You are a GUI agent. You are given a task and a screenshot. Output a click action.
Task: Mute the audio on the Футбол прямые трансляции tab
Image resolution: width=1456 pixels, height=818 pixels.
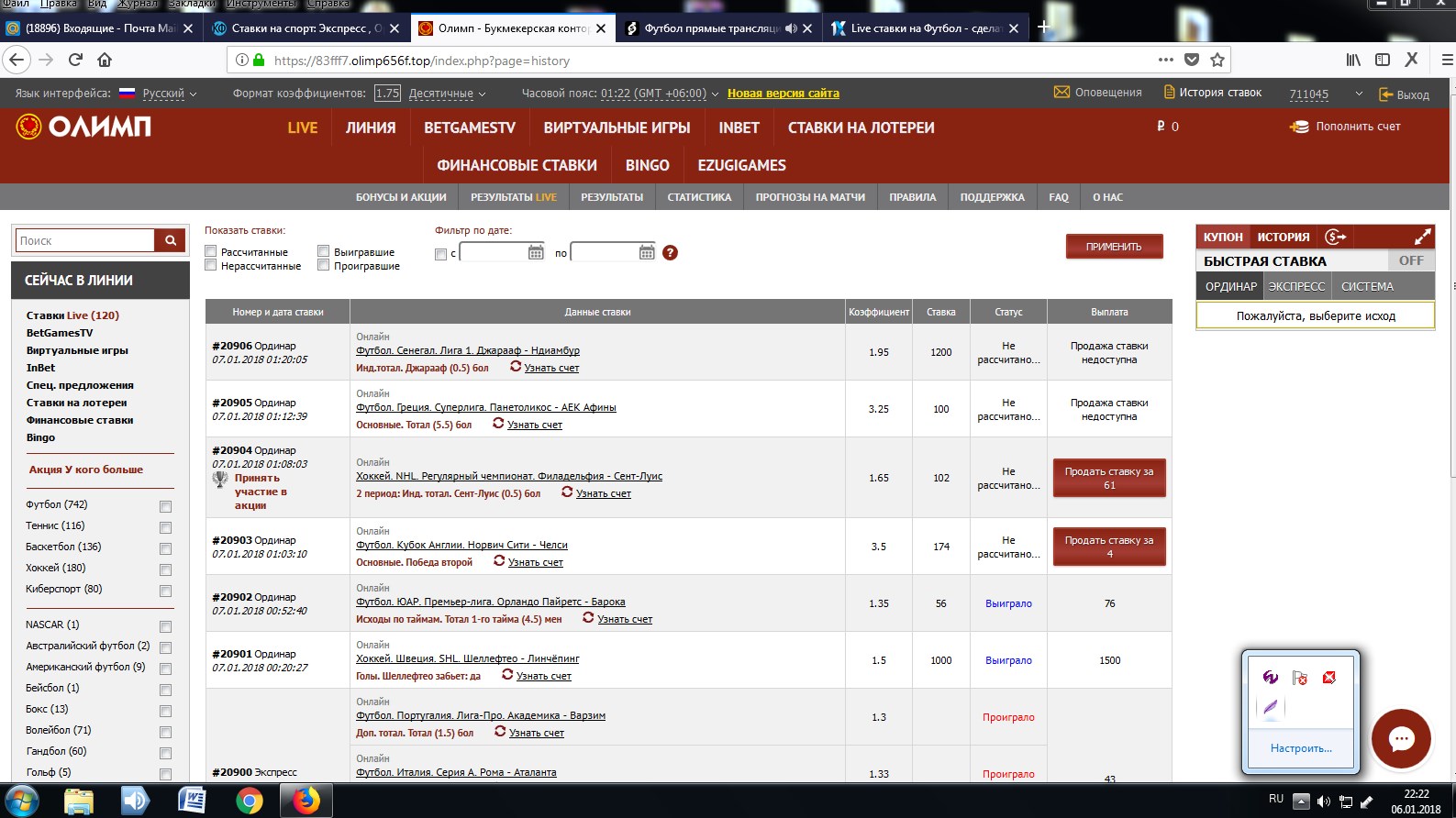[x=791, y=28]
